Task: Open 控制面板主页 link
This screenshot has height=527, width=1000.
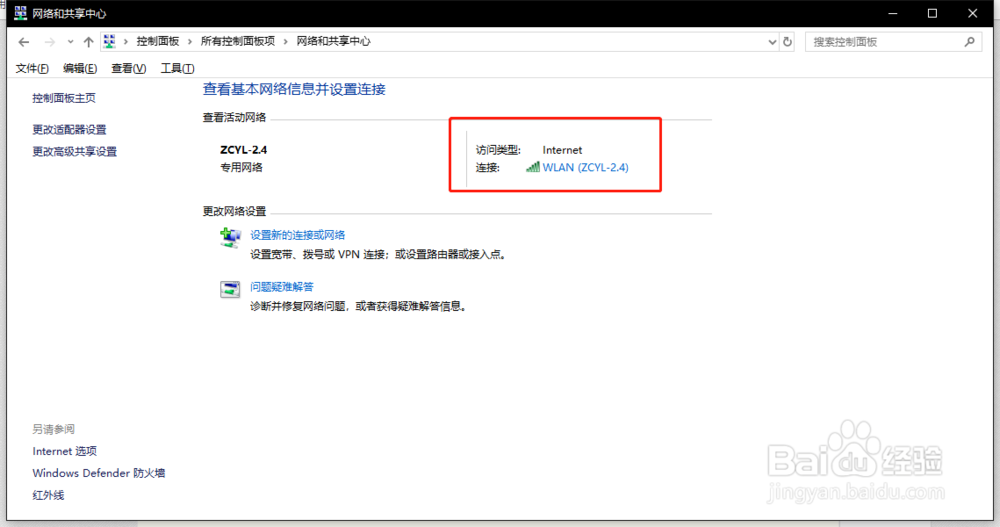Action: [64, 98]
